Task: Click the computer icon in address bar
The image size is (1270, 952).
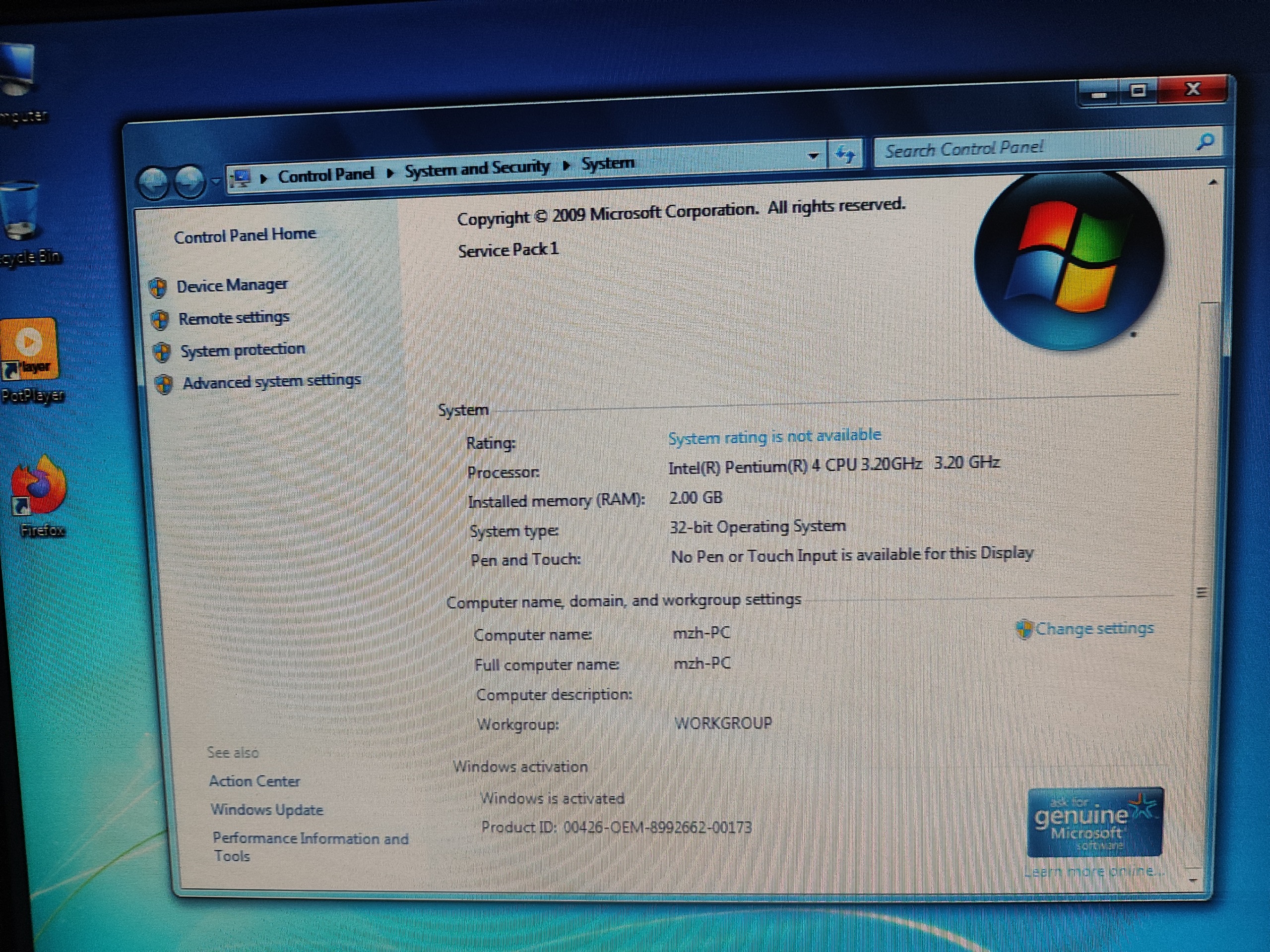Action: point(241,178)
